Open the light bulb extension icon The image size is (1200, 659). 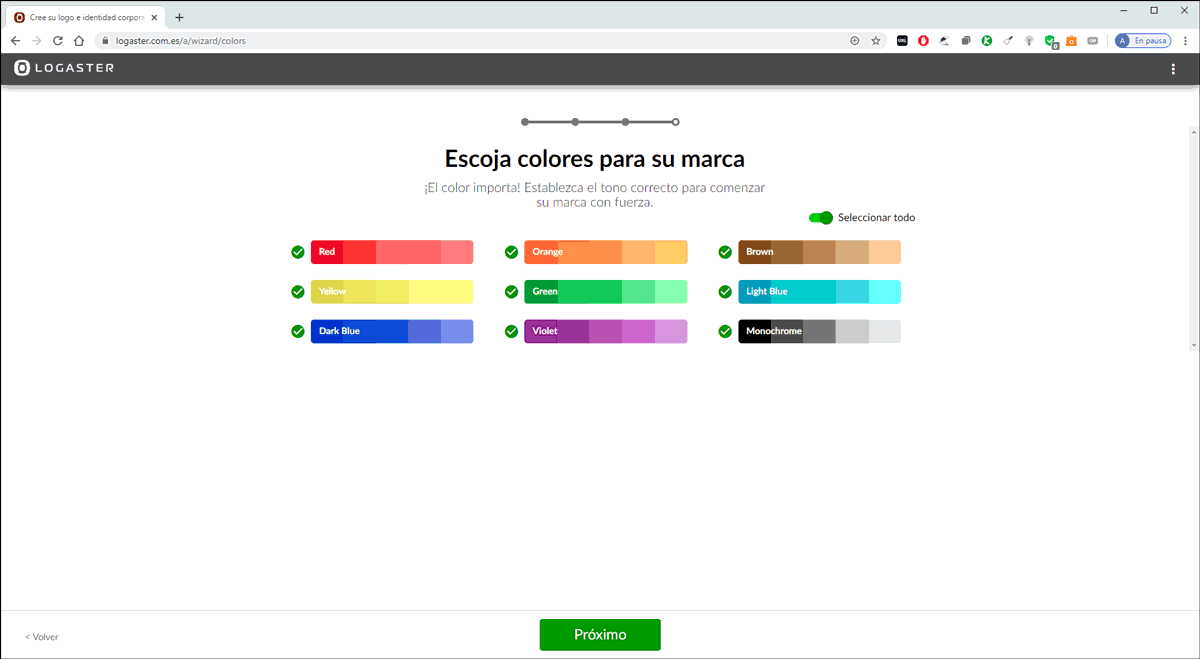pyautogui.click(x=1029, y=41)
